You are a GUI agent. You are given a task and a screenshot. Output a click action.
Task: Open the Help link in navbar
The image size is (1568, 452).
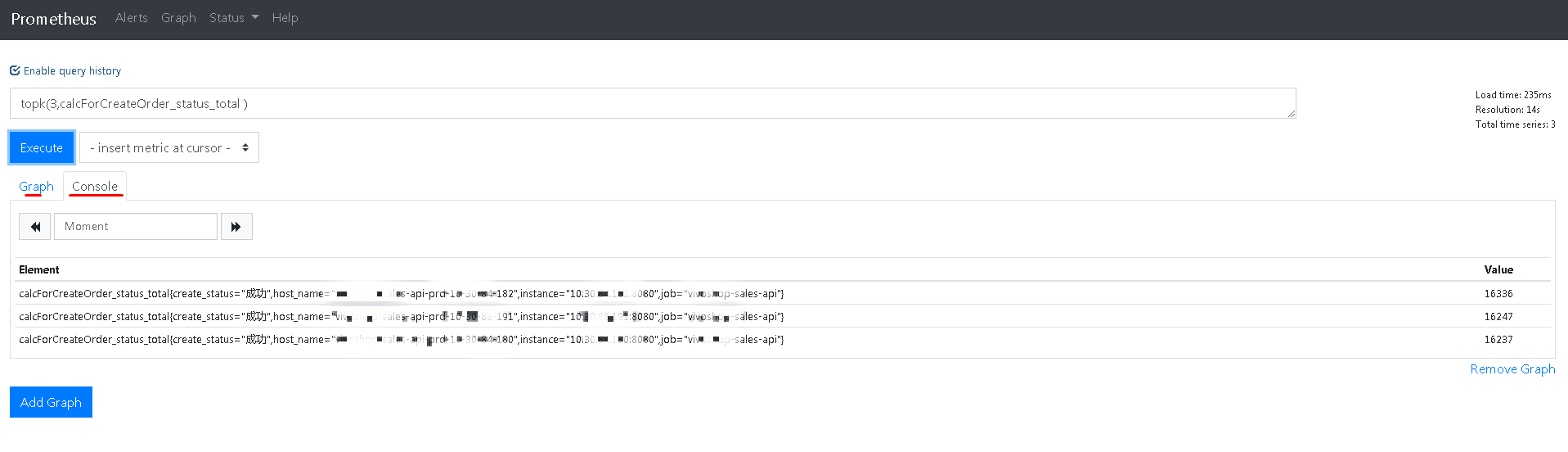285,17
